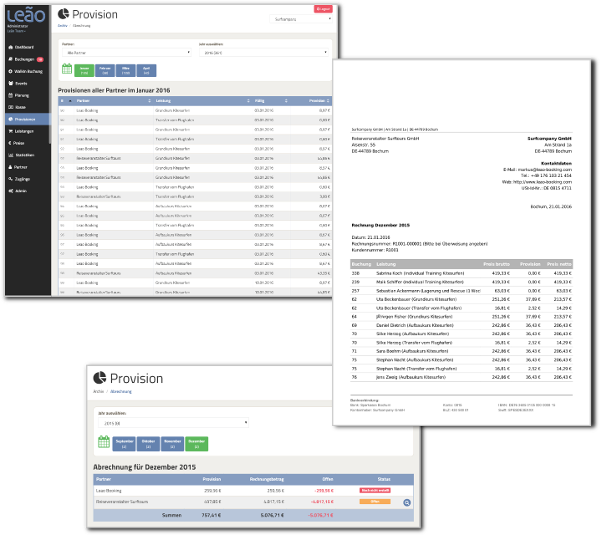Open Leistungen in the sidebar
The image size is (600, 535).
click(x=26, y=130)
